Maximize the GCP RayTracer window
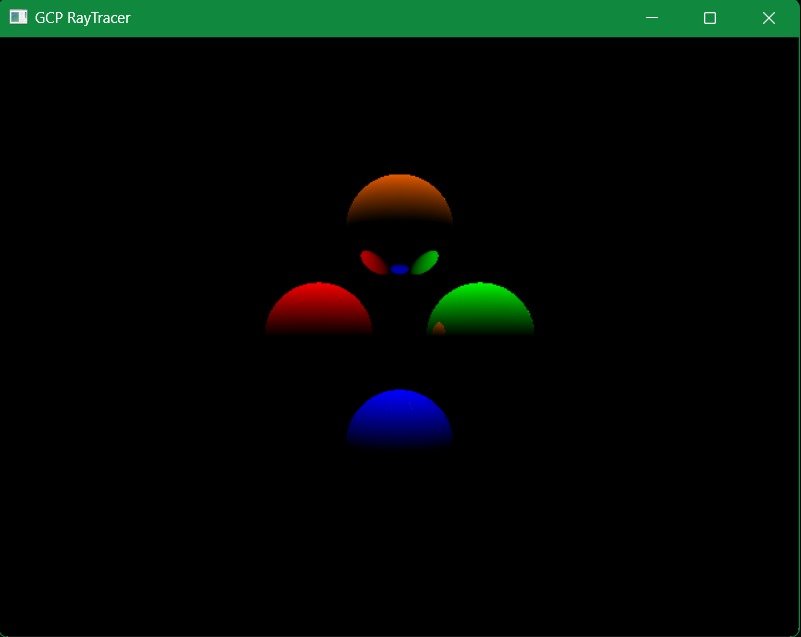This screenshot has width=801, height=637. click(x=710, y=18)
